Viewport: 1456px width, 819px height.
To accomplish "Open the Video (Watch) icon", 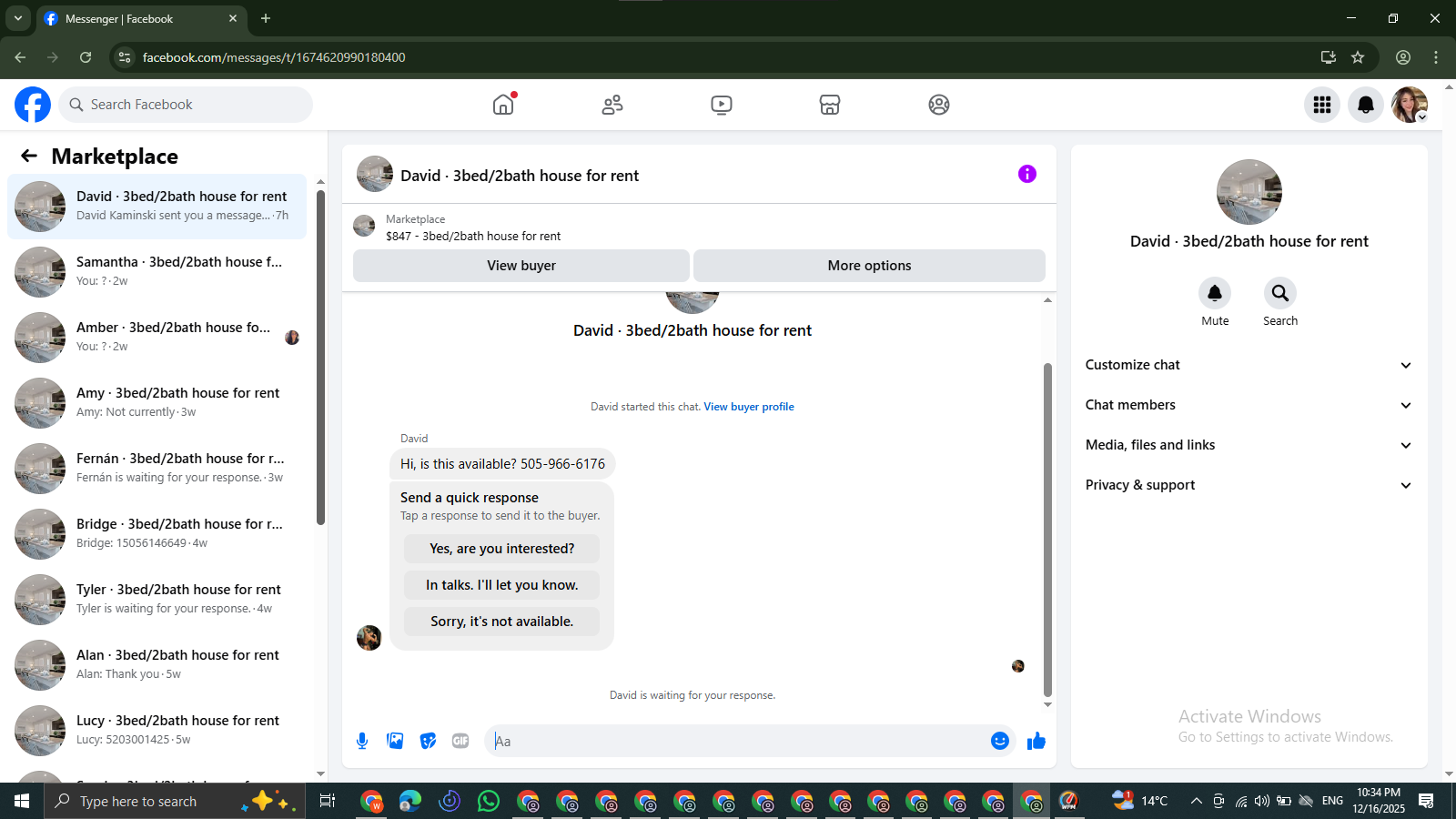I will (x=722, y=105).
